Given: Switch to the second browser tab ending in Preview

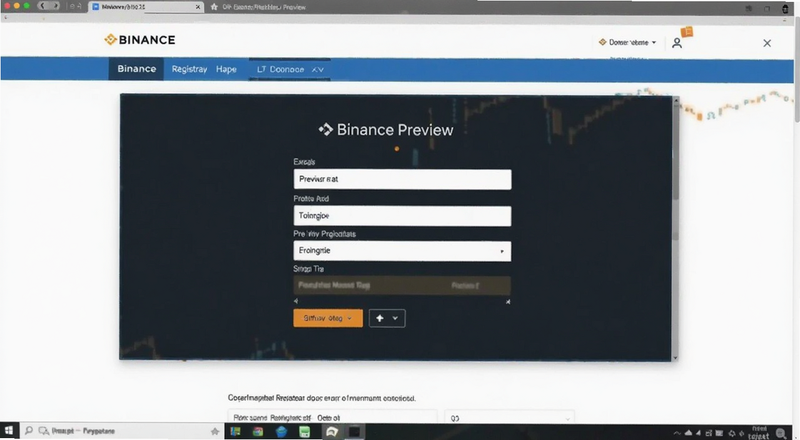Looking at the screenshot, I should coord(259,7).
